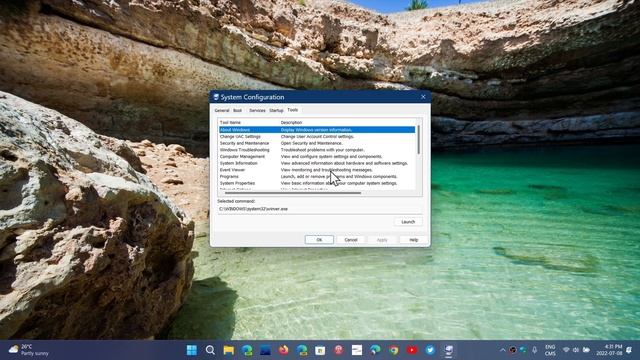Image resolution: width=640 pixels, height=360 pixels.
Task: Select Programs tool row
Action: (x=317, y=176)
